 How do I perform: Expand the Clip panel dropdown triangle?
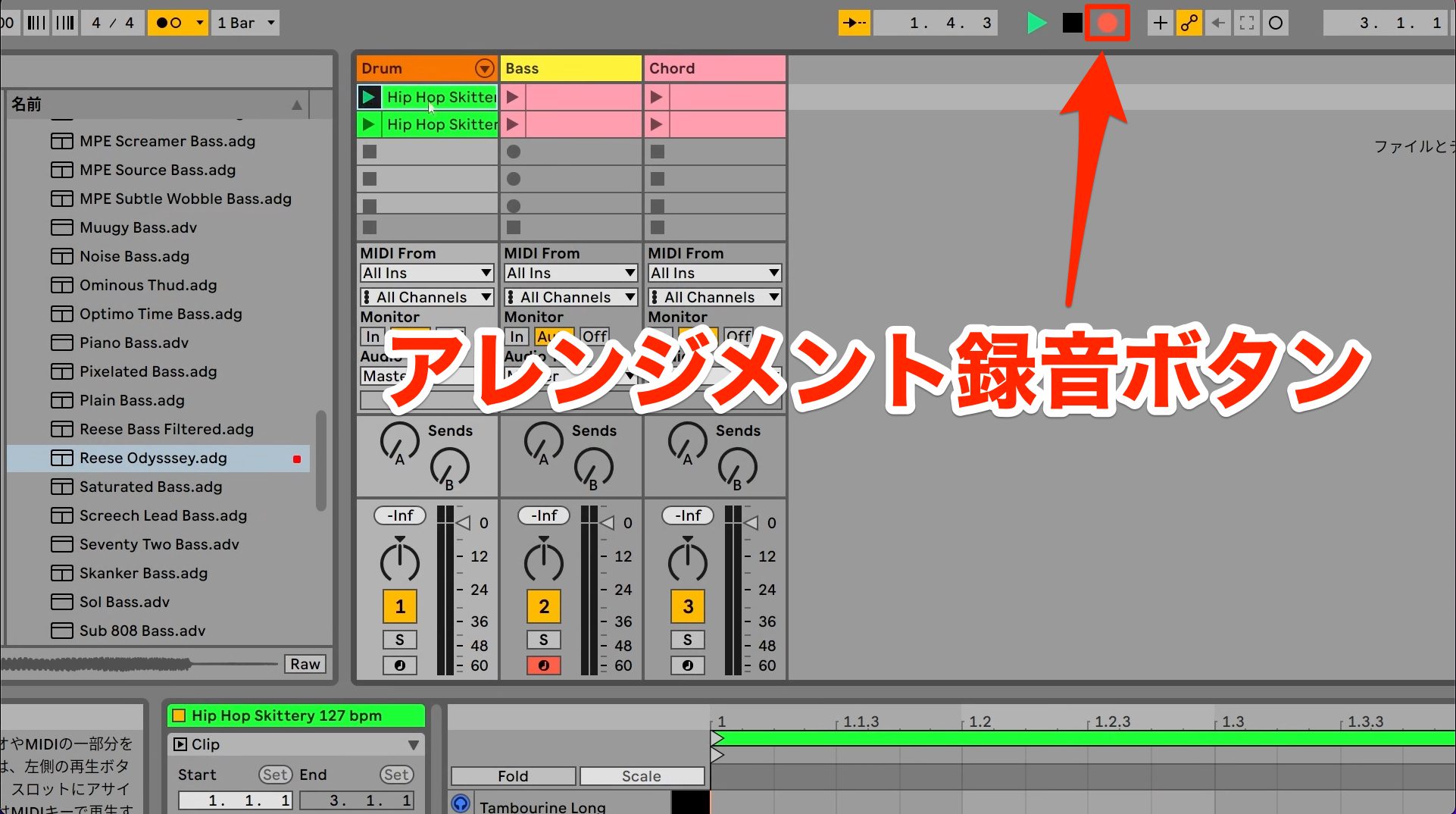[414, 745]
